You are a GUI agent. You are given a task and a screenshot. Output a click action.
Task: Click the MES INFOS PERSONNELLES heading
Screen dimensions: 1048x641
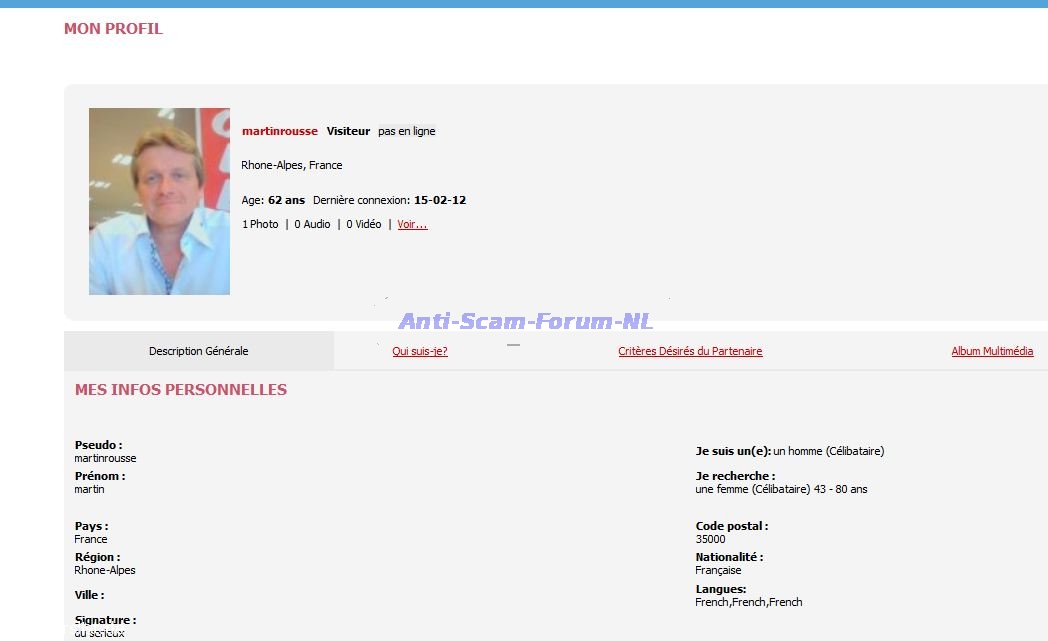[181, 390]
